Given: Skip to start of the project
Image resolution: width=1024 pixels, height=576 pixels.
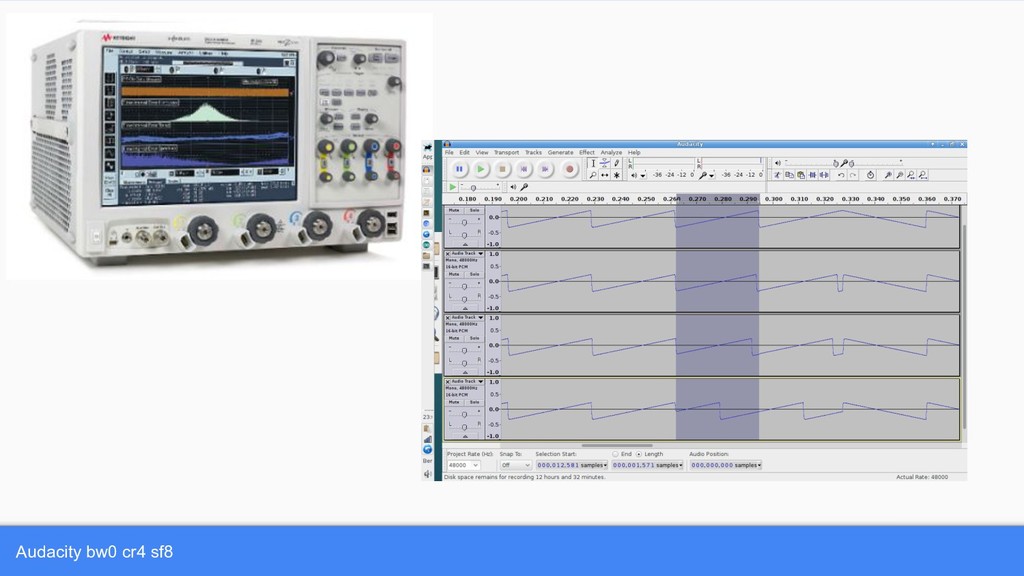Looking at the screenshot, I should [x=524, y=169].
